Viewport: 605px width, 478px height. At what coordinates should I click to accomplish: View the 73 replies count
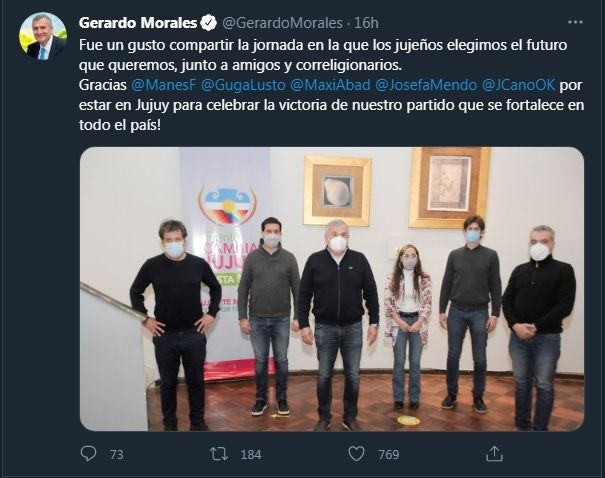(x=117, y=454)
